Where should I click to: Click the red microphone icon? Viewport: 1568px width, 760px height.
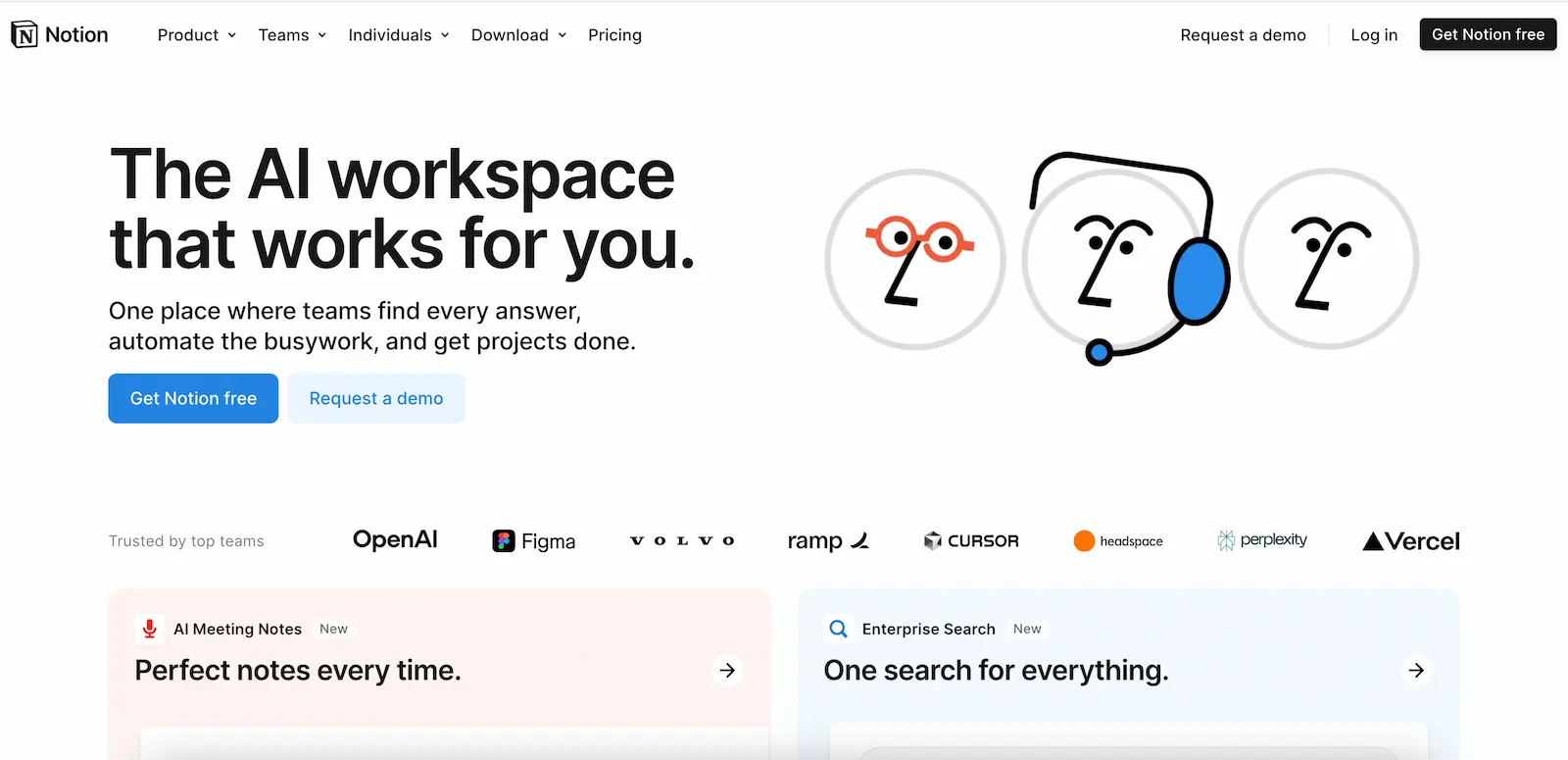tap(149, 629)
